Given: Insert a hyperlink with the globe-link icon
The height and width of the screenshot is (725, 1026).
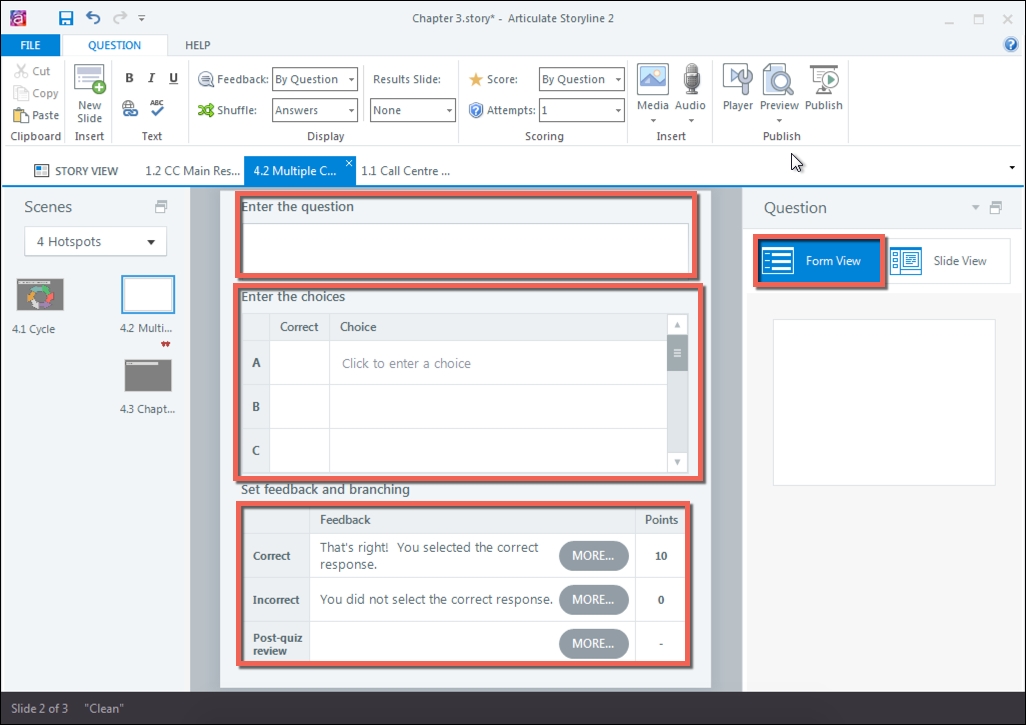Looking at the screenshot, I should click(x=130, y=109).
